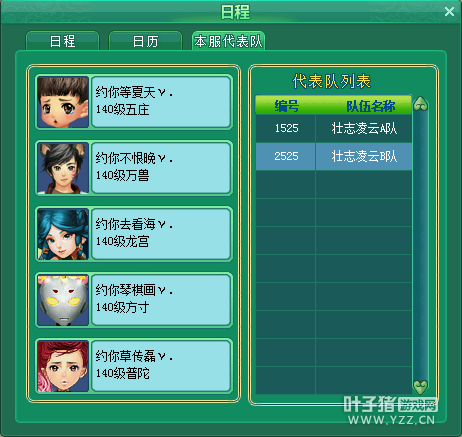Open the 日历 tab
This screenshot has width=462, height=437.
145,41
